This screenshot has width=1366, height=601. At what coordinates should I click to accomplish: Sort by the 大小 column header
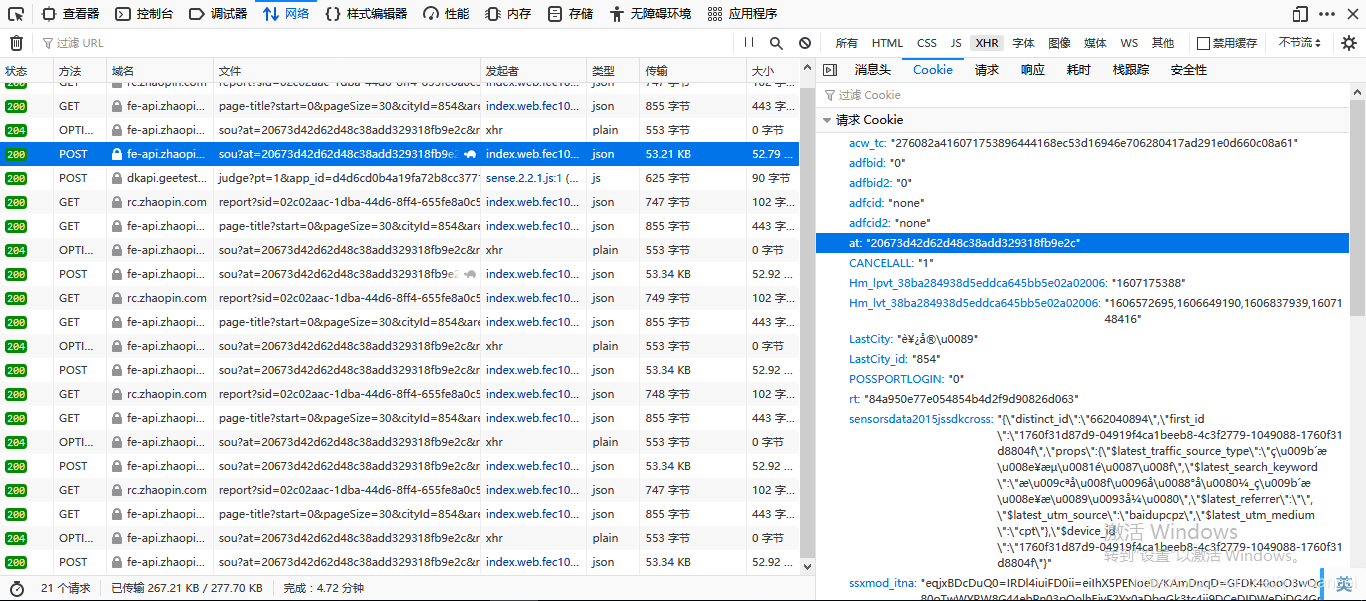pos(772,70)
